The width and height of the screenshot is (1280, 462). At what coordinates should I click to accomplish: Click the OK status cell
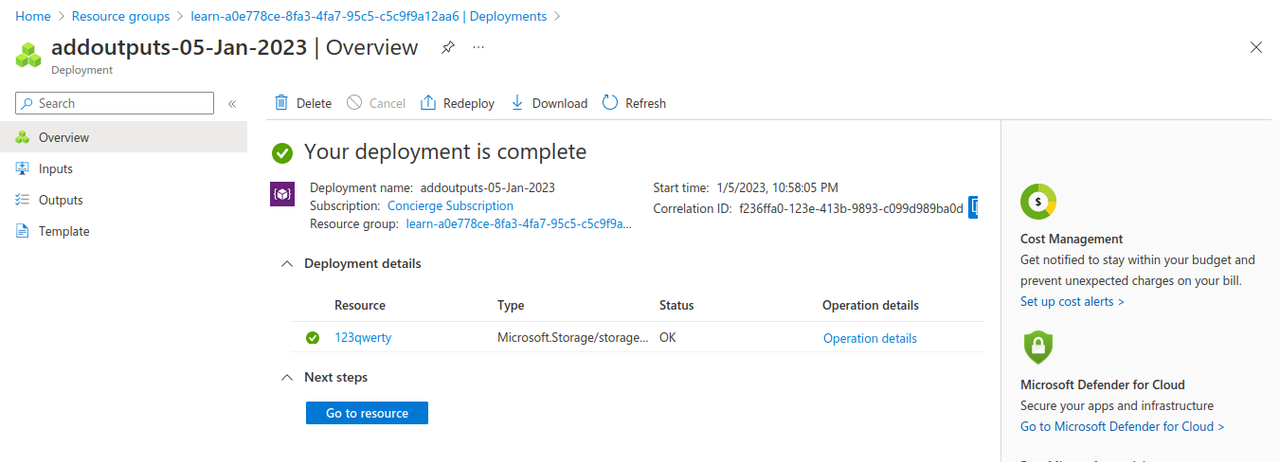pyautogui.click(x=668, y=338)
